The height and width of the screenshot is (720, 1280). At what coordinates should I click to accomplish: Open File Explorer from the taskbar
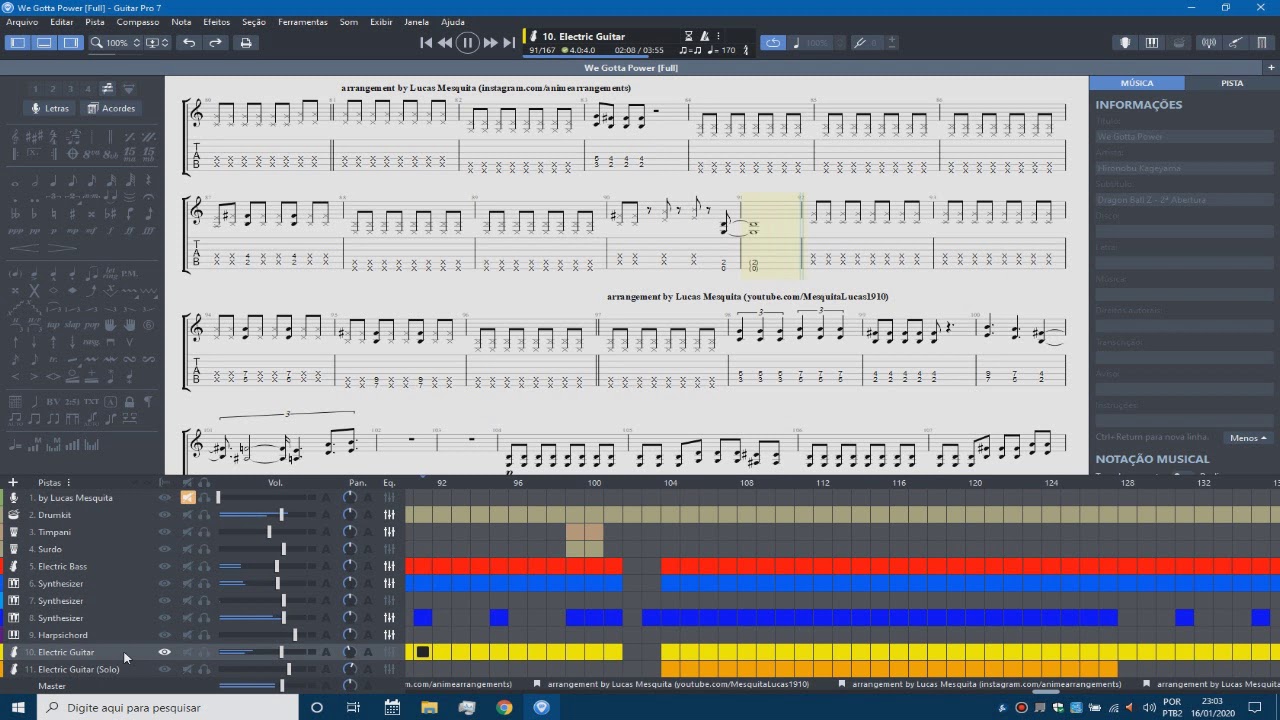[x=429, y=707]
